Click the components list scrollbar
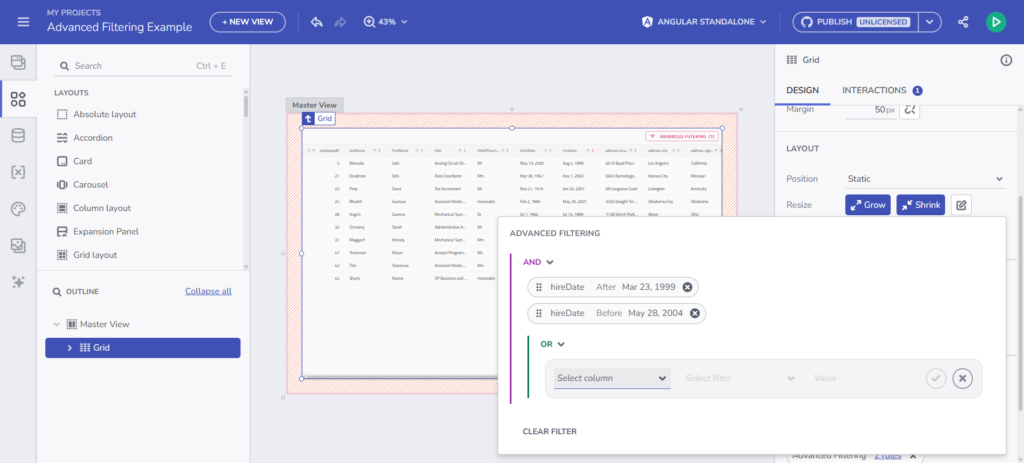The image size is (1024, 463). (x=246, y=106)
